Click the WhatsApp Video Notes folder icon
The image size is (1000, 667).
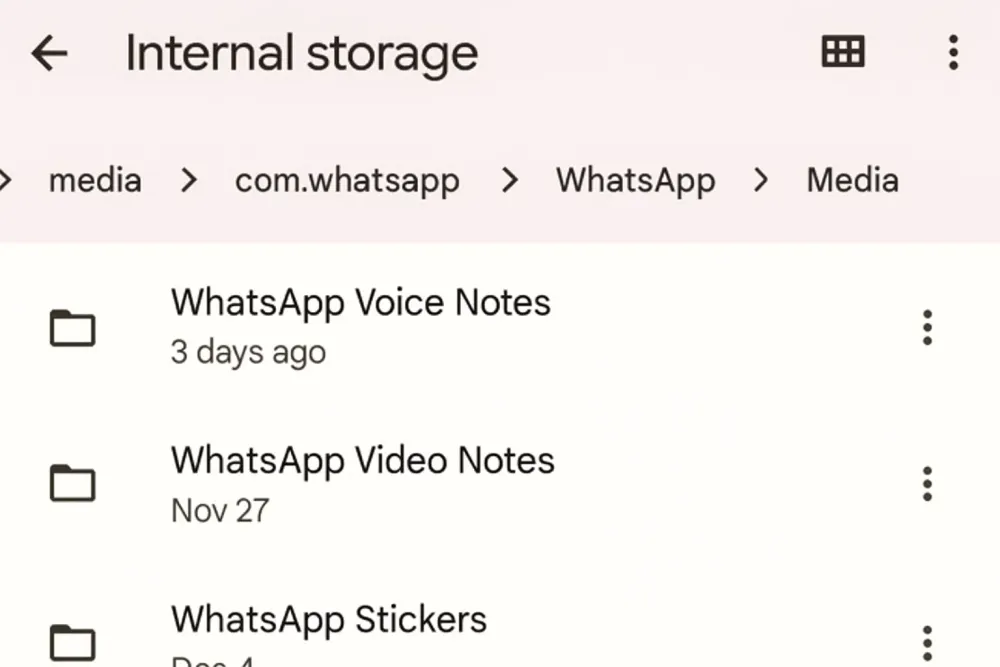[71, 483]
